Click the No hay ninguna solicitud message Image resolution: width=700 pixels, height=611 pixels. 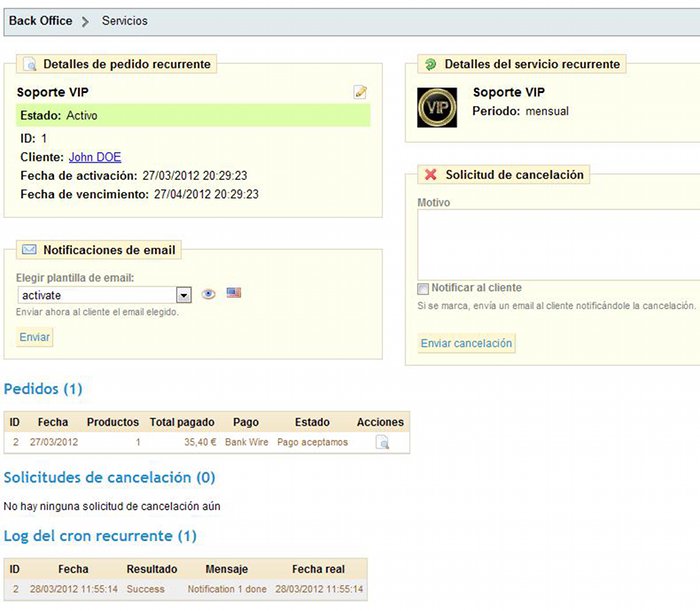coord(112,507)
